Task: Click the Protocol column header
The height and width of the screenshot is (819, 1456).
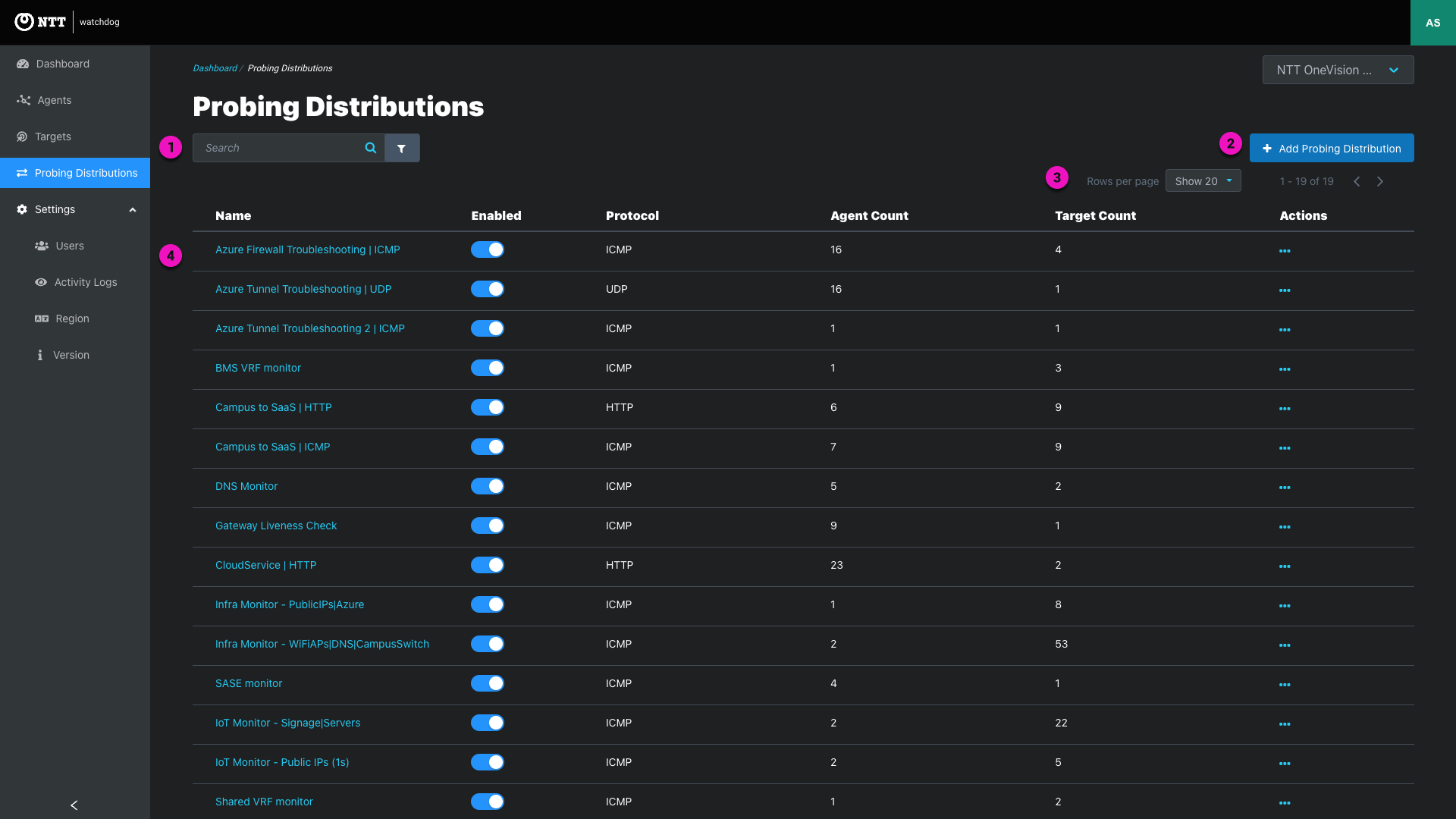Action: pos(632,215)
